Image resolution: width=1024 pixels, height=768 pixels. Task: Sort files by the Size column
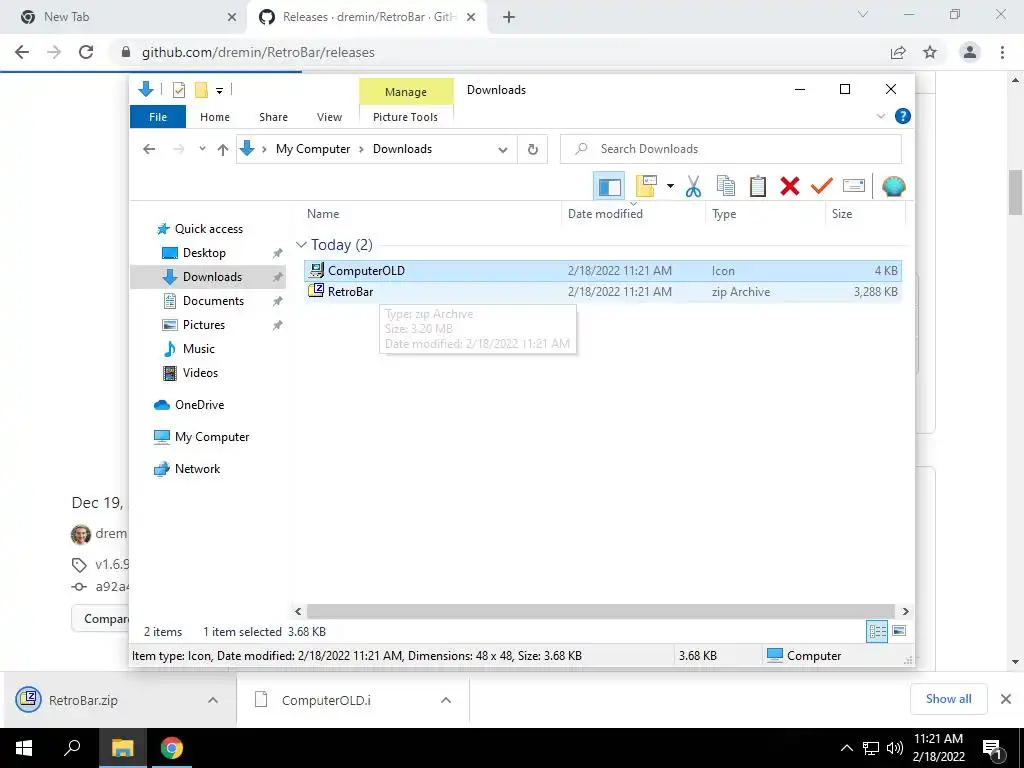[x=865, y=214]
